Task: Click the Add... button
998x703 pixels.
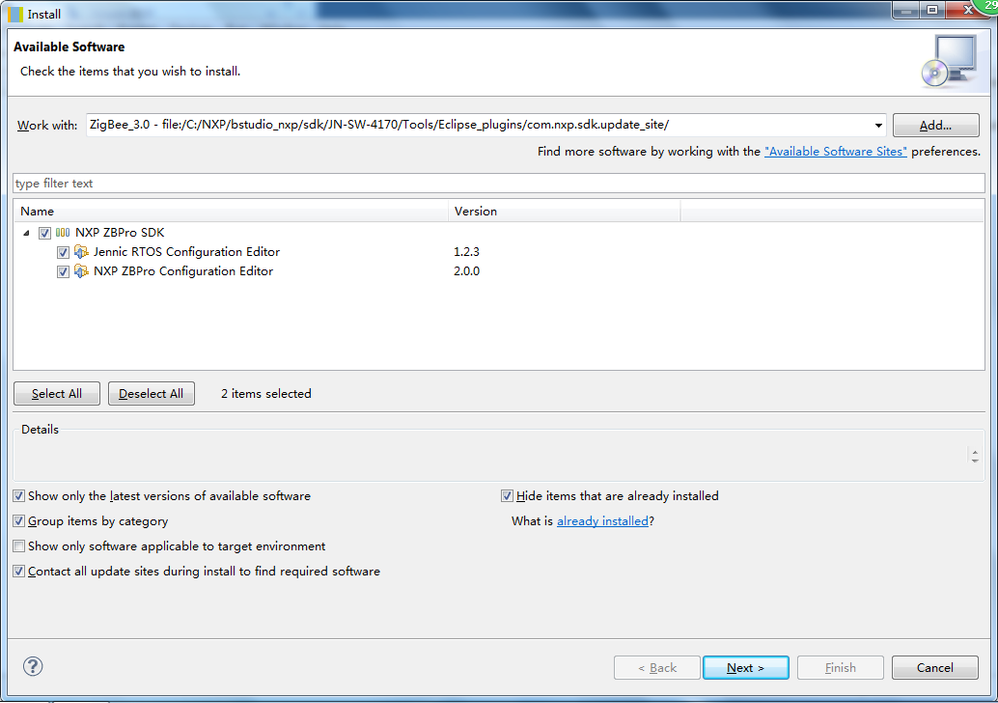Action: point(936,125)
